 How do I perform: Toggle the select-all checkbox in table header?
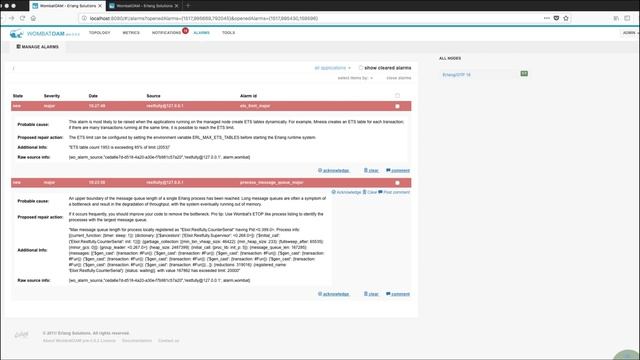tap(397, 96)
